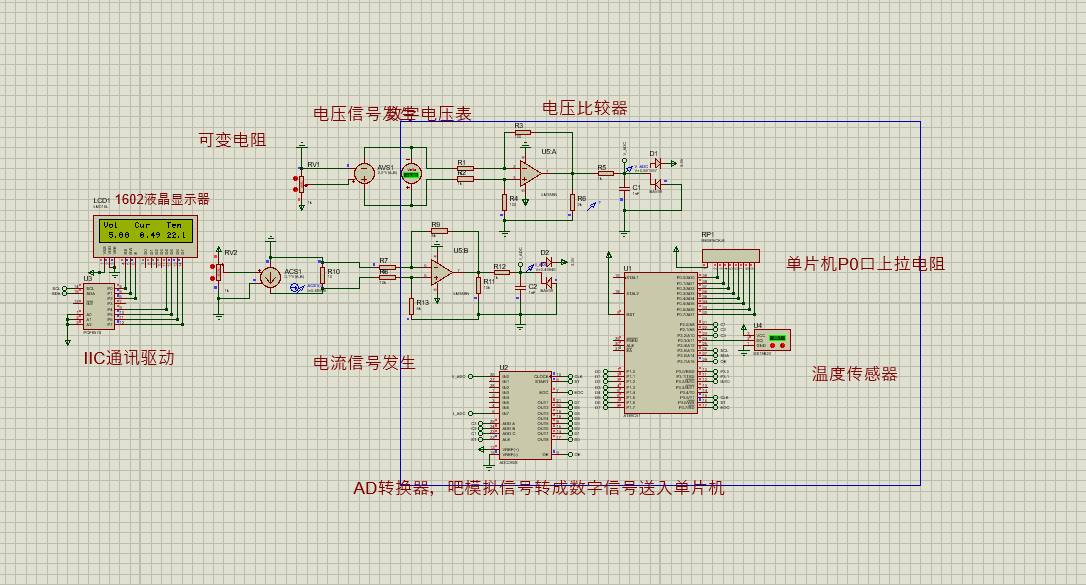Select the LCD1 1602 display screen
Image resolution: width=1086 pixels, height=585 pixels.
tap(145, 229)
